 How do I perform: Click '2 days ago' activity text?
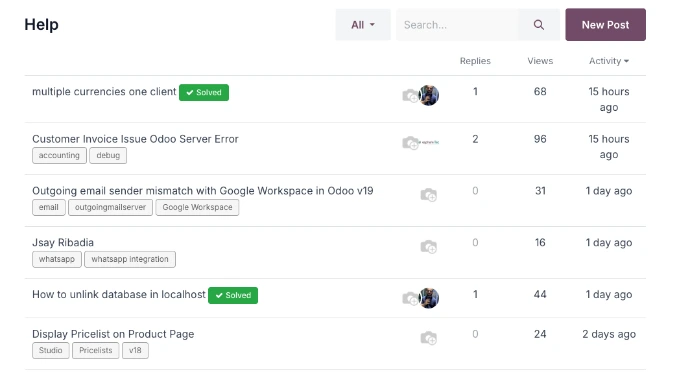tap(609, 334)
